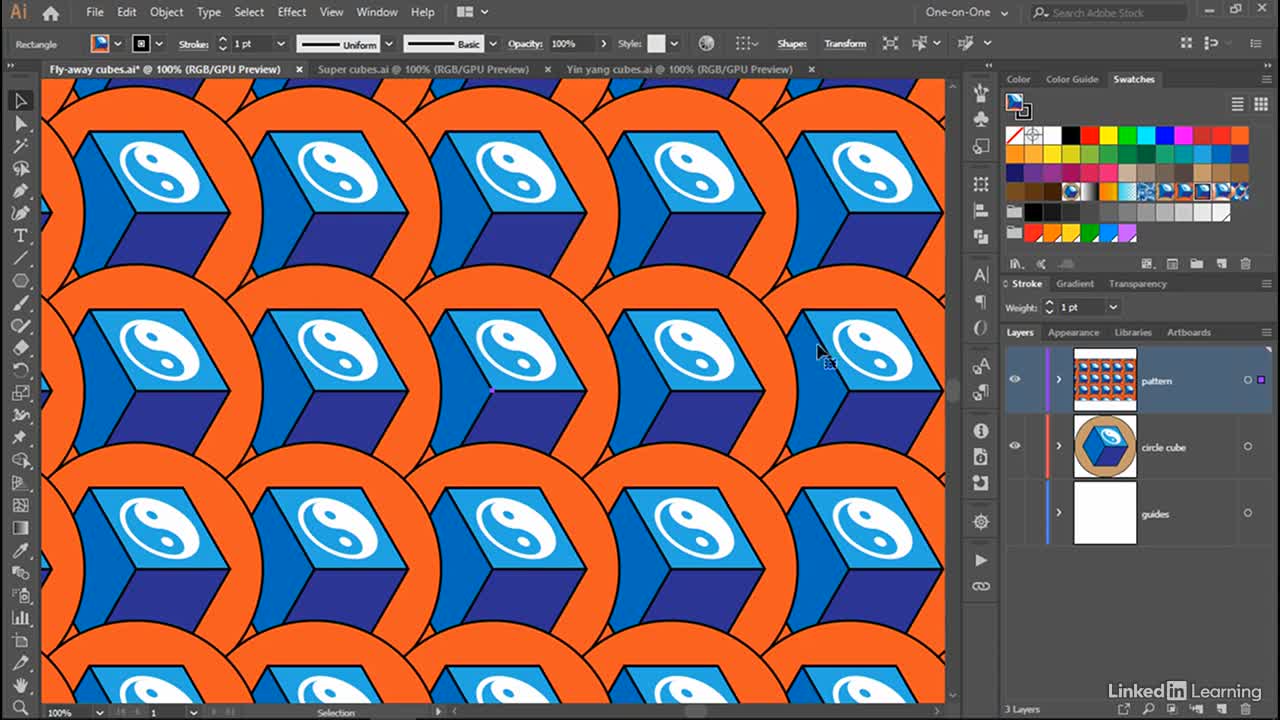Viewport: 1280px width, 720px height.
Task: Select the Selection tool arrow
Action: 21,101
